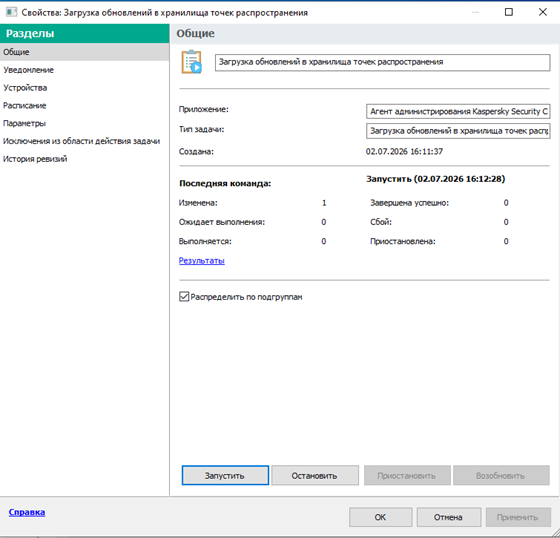
Task: Click the Остановить button
Action: 315,475
